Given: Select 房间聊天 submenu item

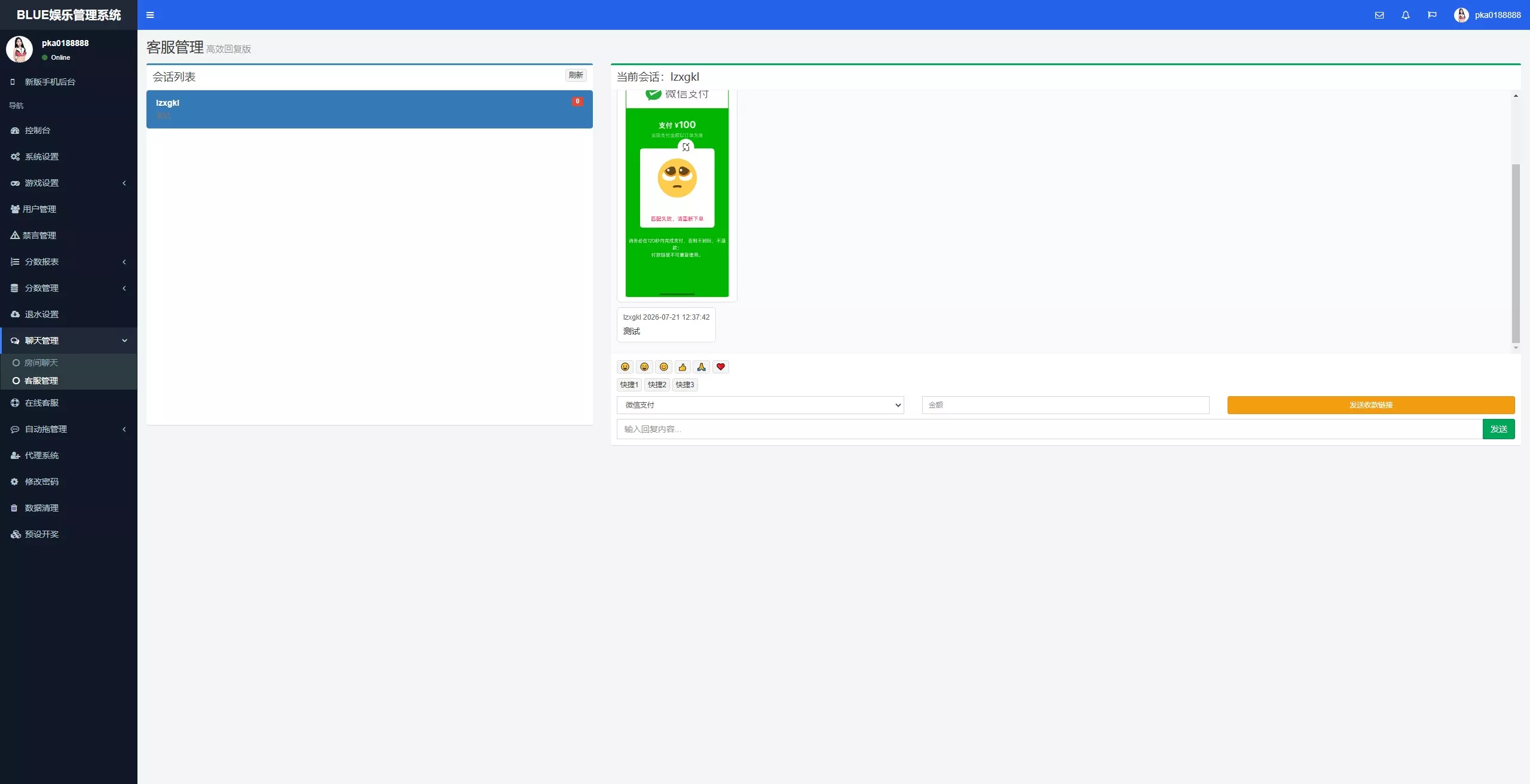Looking at the screenshot, I should click(x=69, y=363).
